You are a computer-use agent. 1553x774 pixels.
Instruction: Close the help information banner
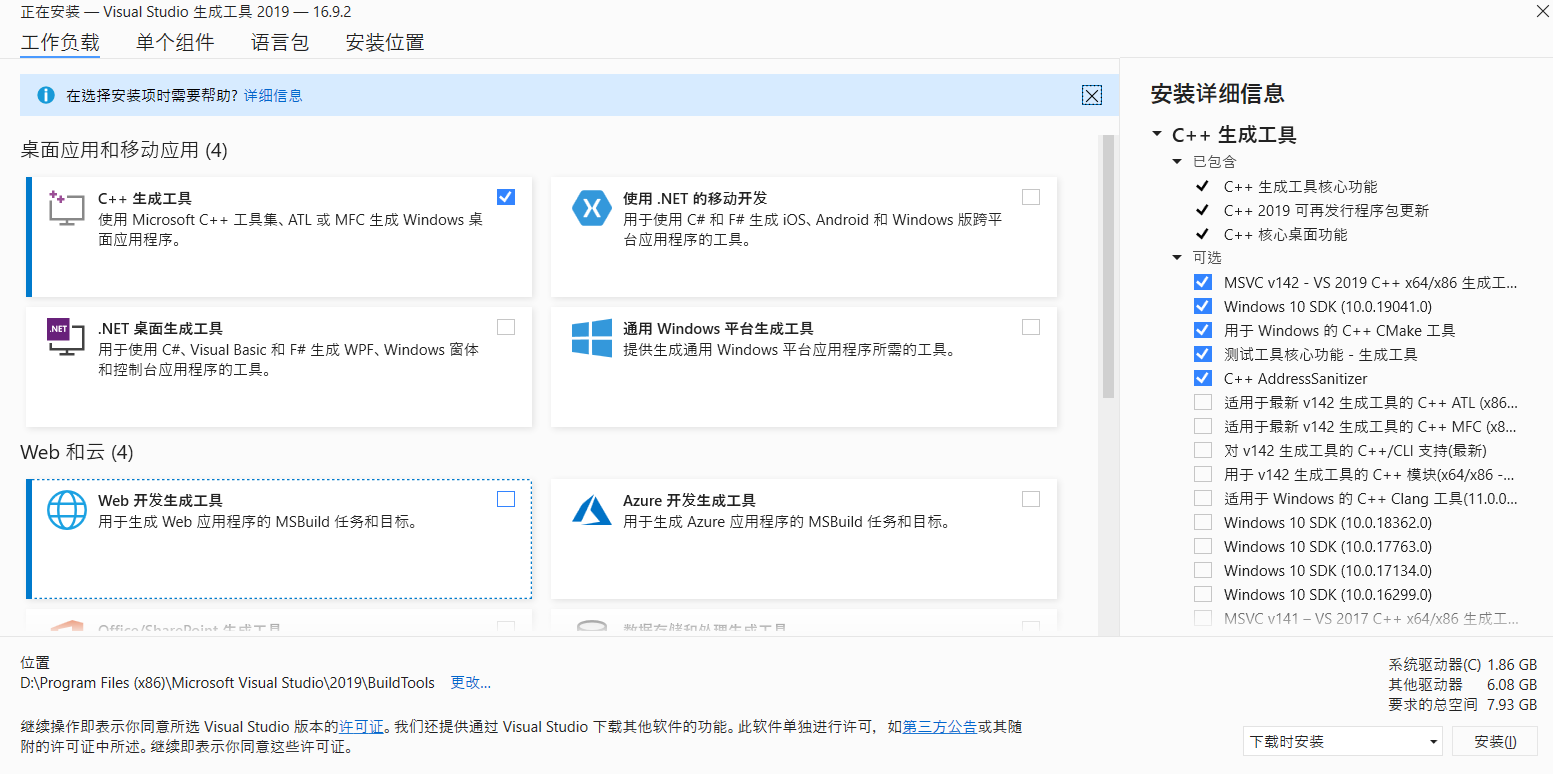click(1092, 96)
